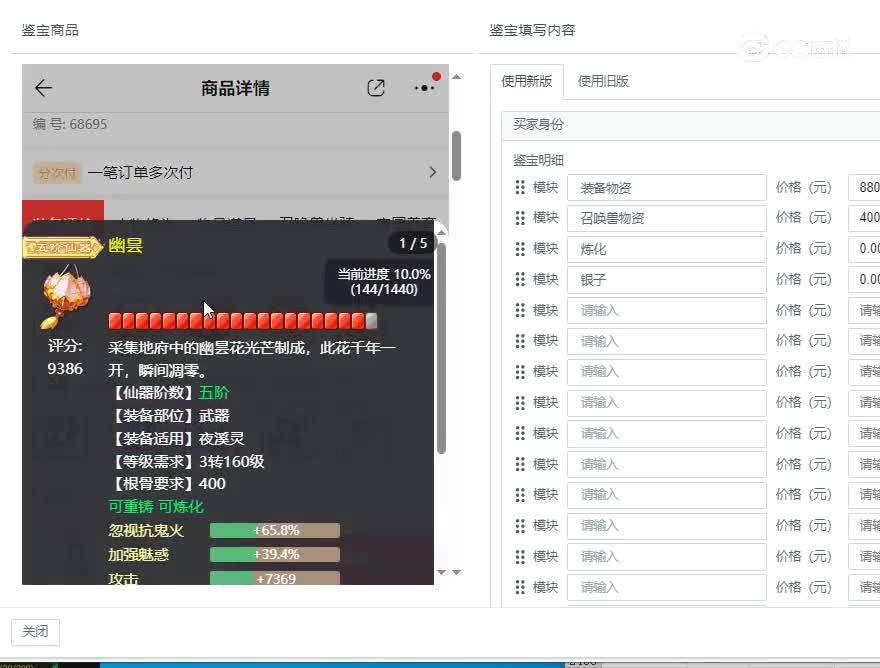This screenshot has height=668, width=880.
Task: Click the share icon in 商品详情 header
Action: click(x=375, y=88)
